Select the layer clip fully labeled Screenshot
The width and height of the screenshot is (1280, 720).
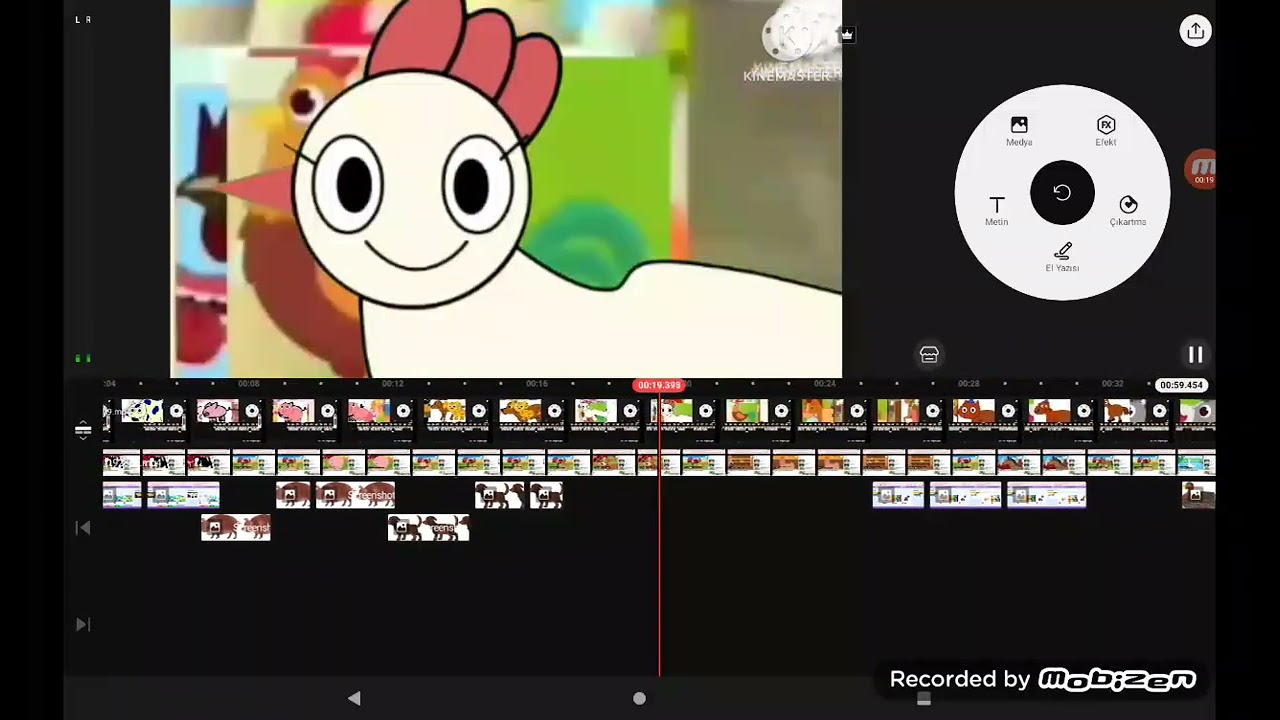(355, 495)
